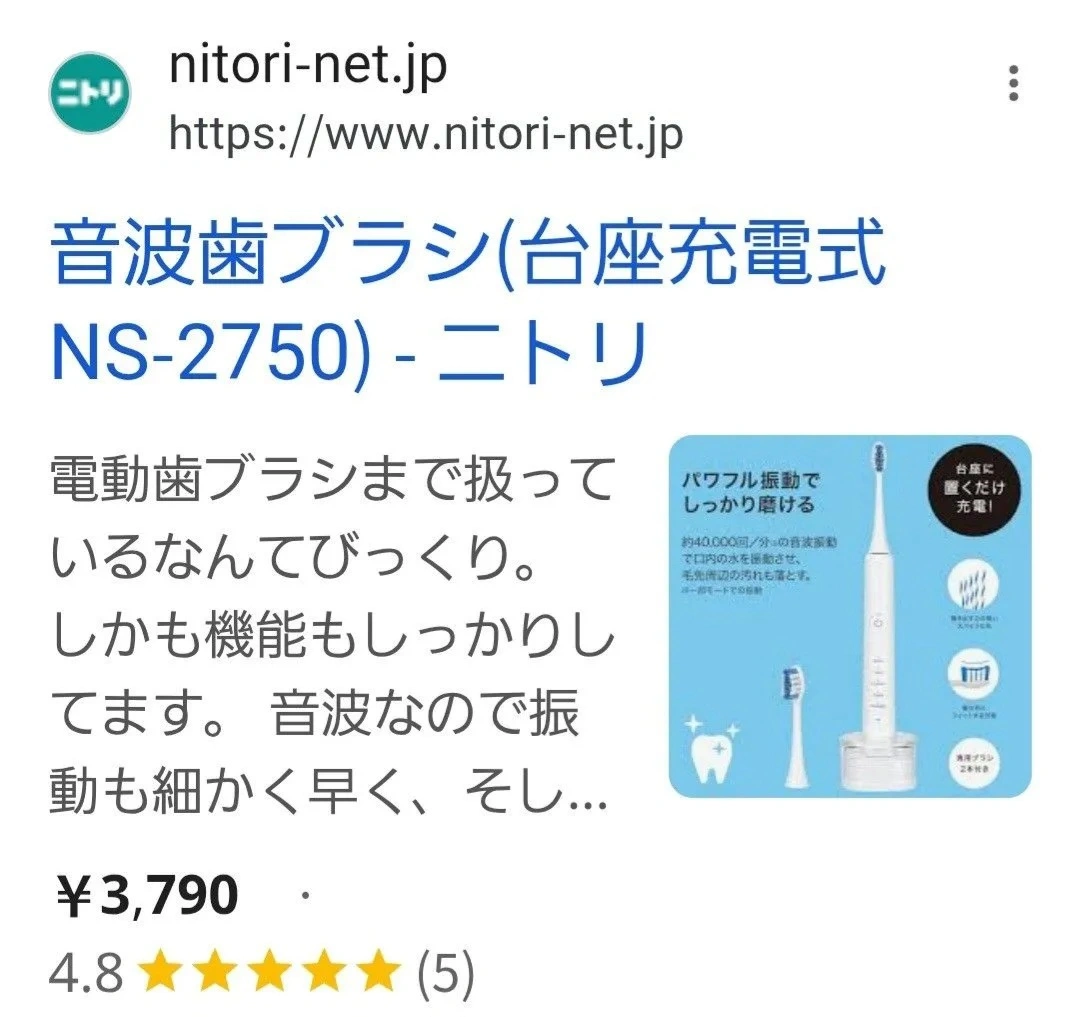Click the fifth gold rating star
This screenshot has width=1073, height=1017.
[x=376, y=970]
